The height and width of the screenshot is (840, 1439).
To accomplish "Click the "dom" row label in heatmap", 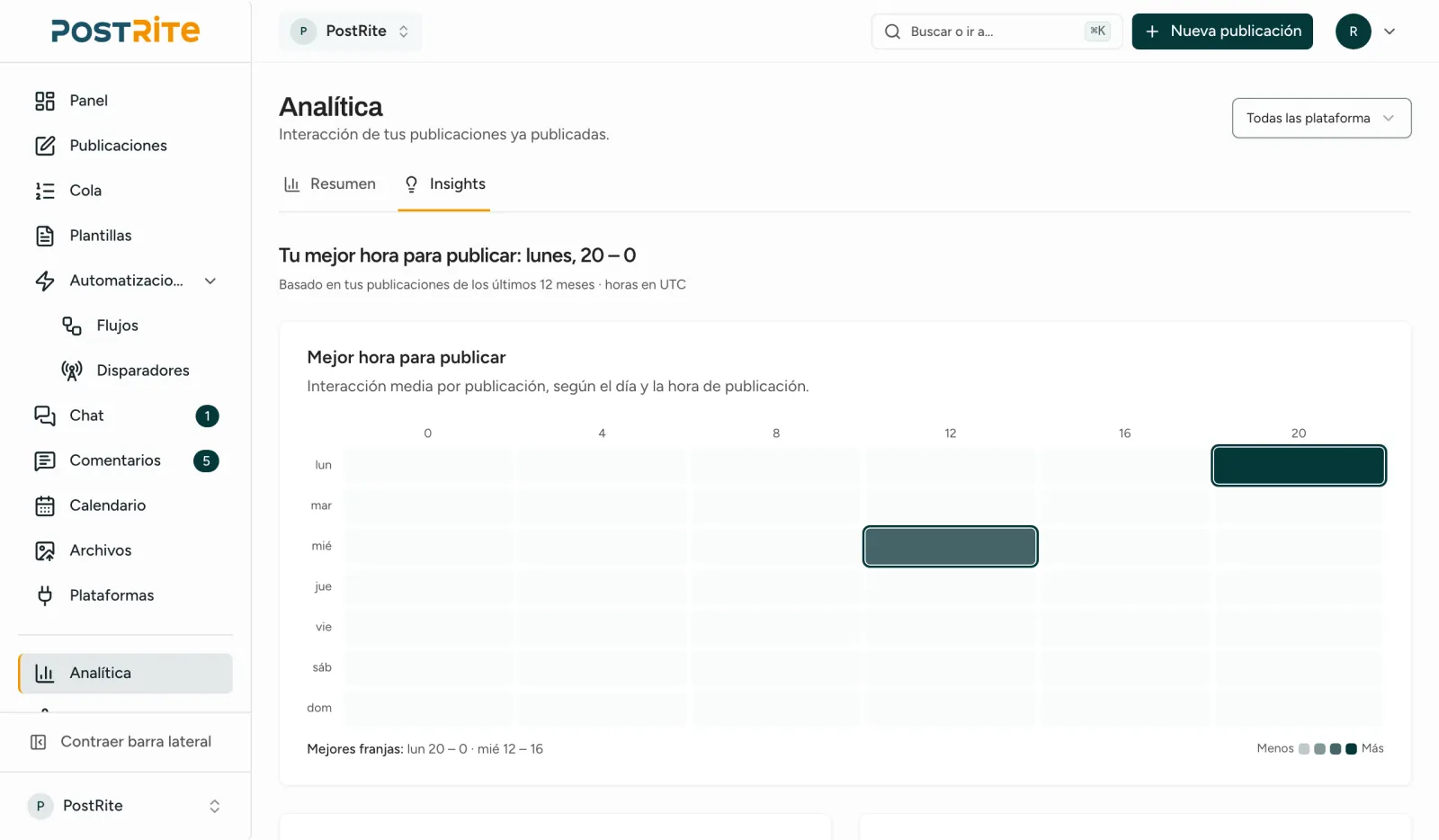I will (x=319, y=708).
